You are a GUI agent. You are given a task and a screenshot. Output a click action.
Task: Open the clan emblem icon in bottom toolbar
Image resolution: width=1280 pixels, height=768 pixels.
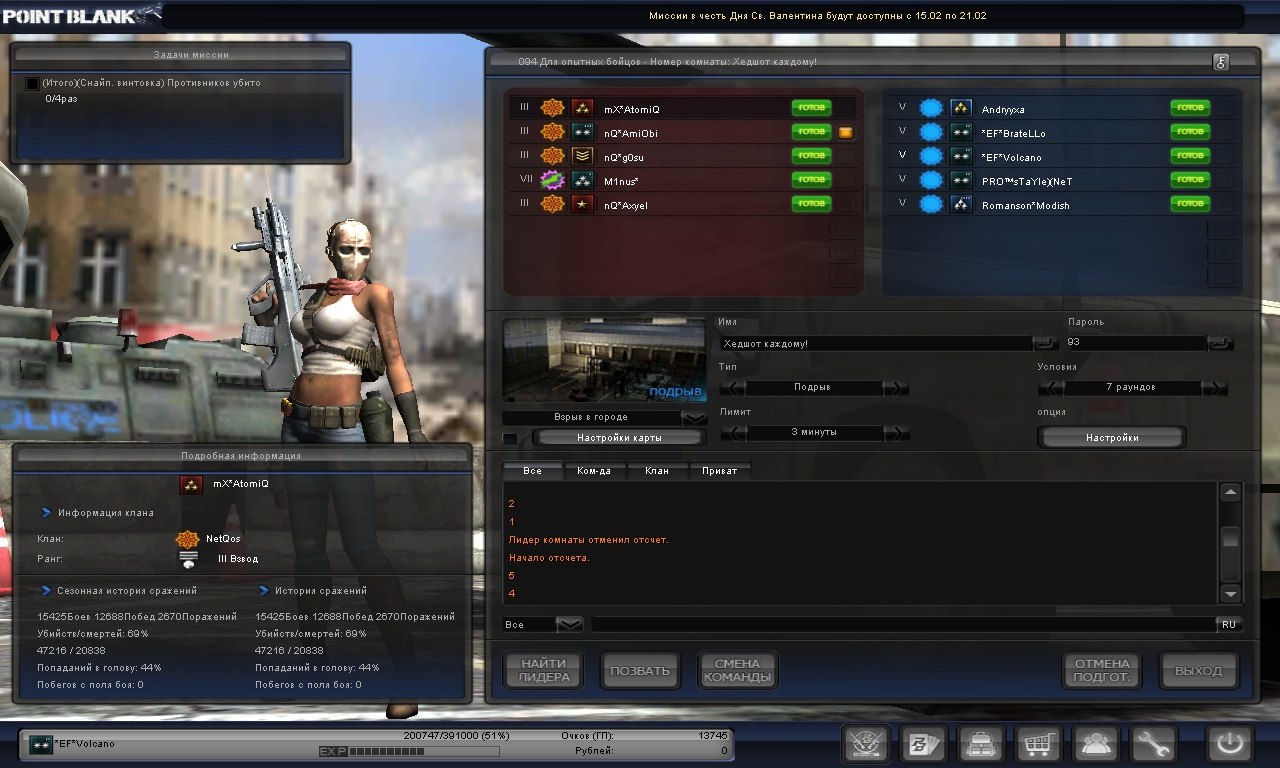(x=866, y=744)
